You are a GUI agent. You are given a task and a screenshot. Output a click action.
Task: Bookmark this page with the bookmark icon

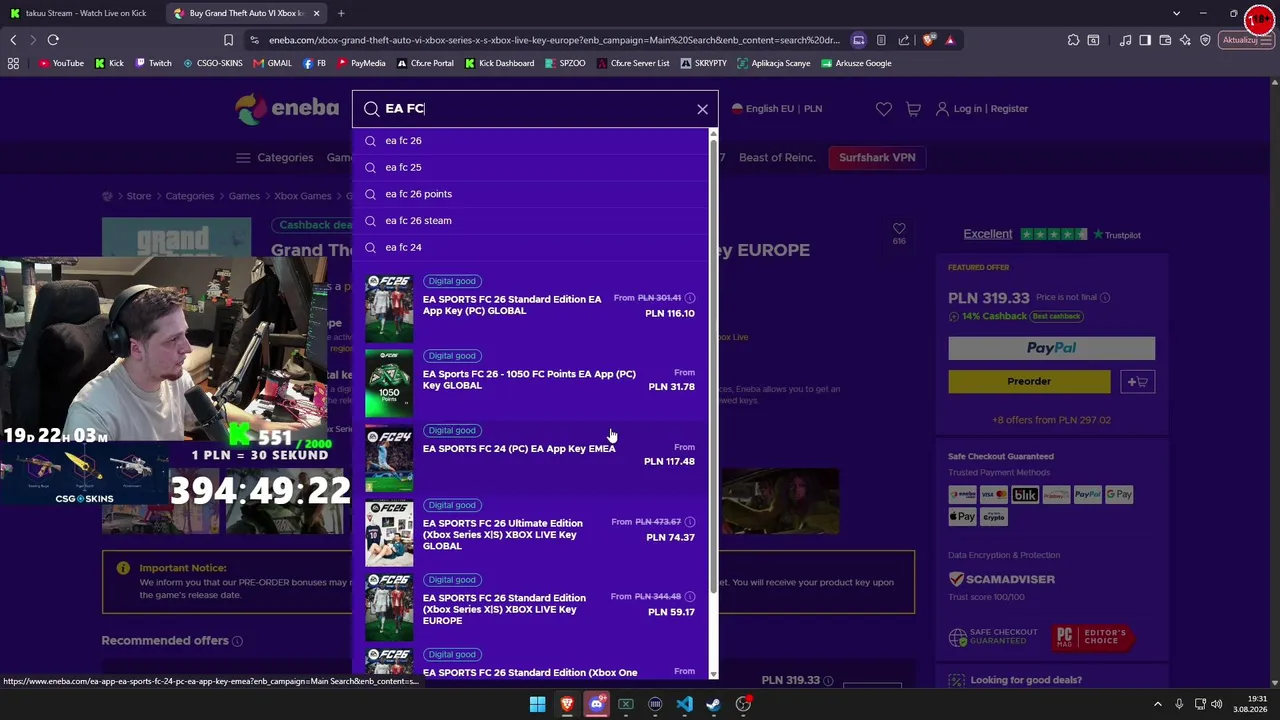tap(228, 40)
